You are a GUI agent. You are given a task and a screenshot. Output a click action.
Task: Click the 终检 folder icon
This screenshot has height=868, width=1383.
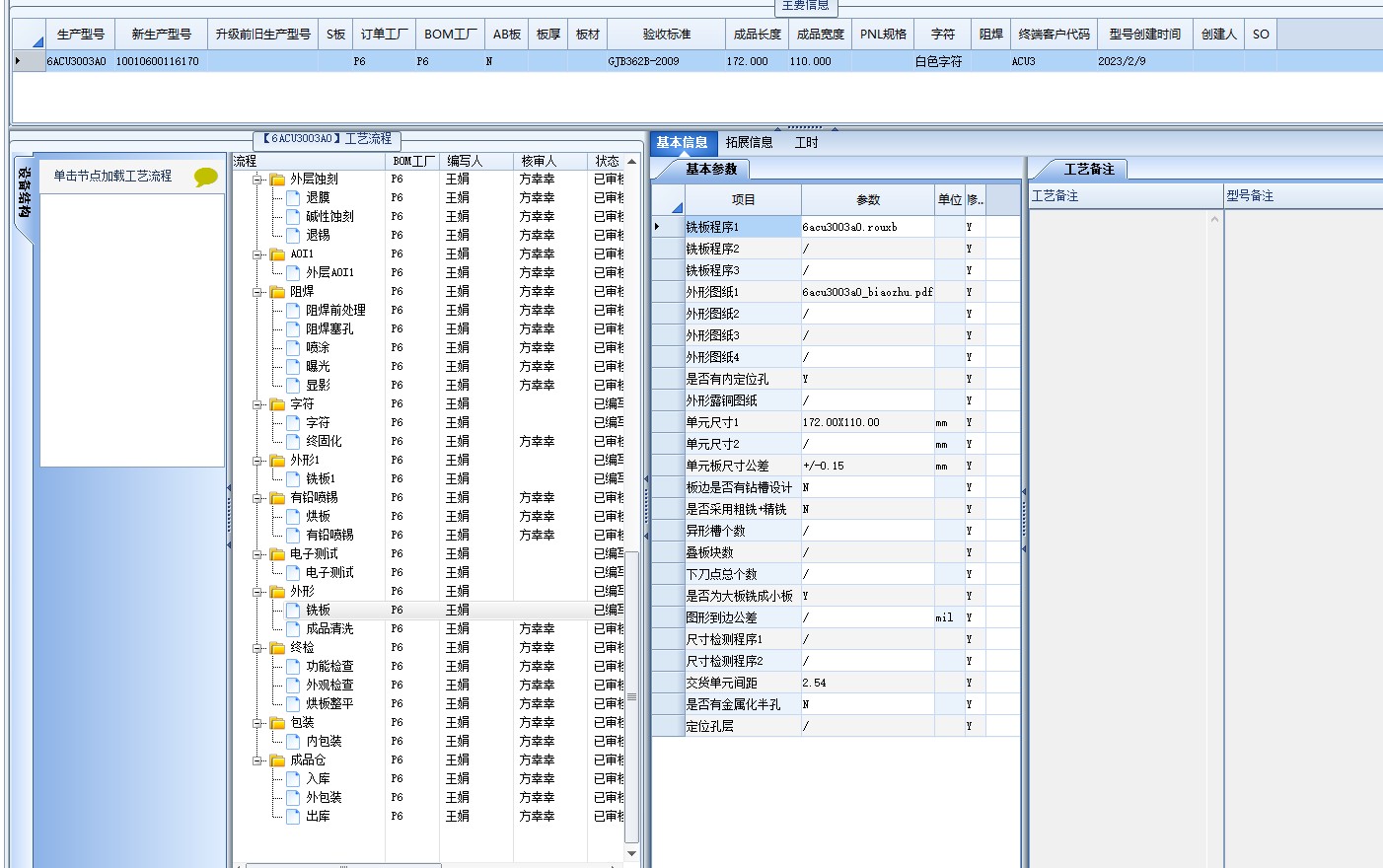pyautogui.click(x=277, y=648)
